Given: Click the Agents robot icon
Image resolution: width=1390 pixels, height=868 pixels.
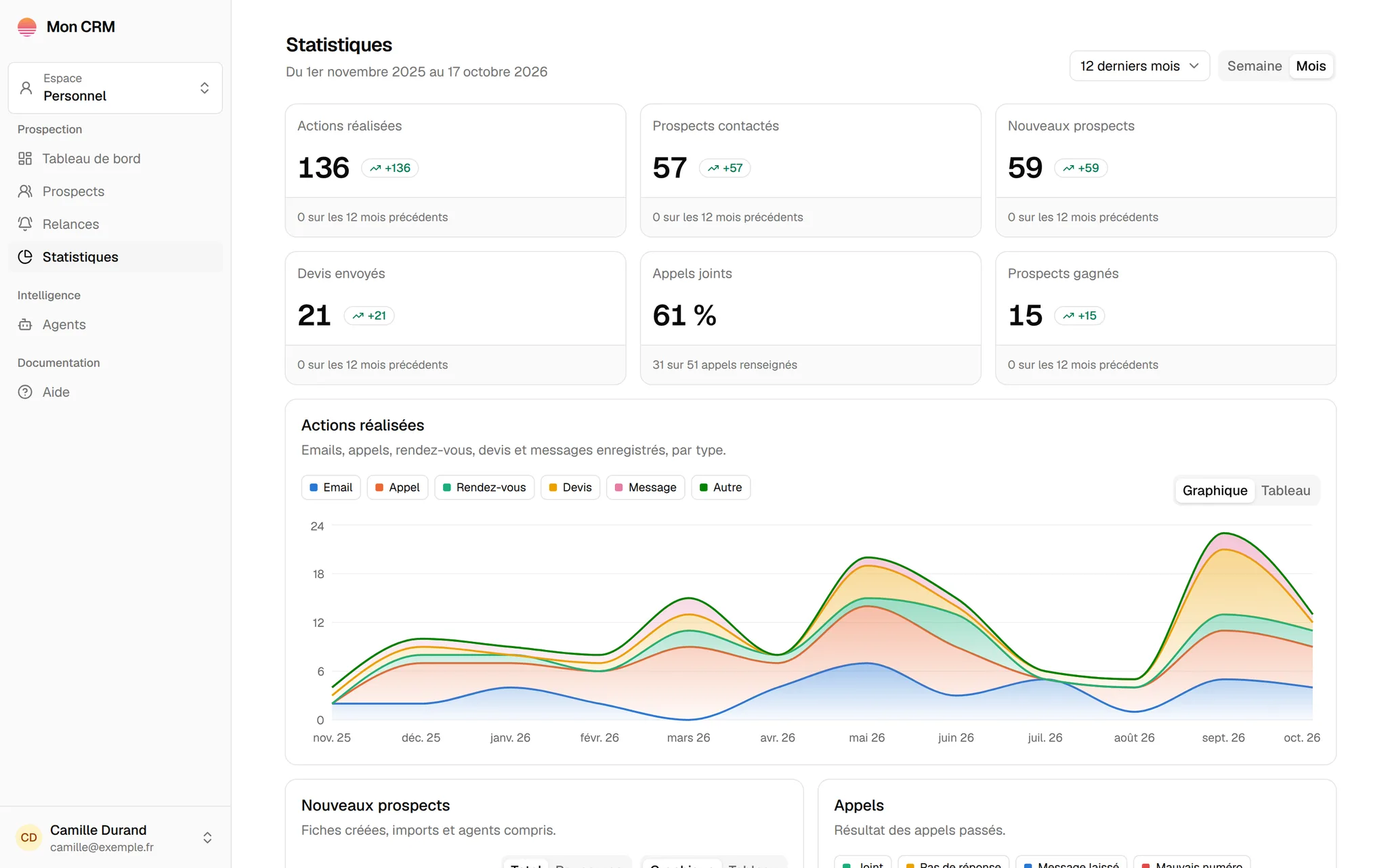Looking at the screenshot, I should [x=25, y=325].
